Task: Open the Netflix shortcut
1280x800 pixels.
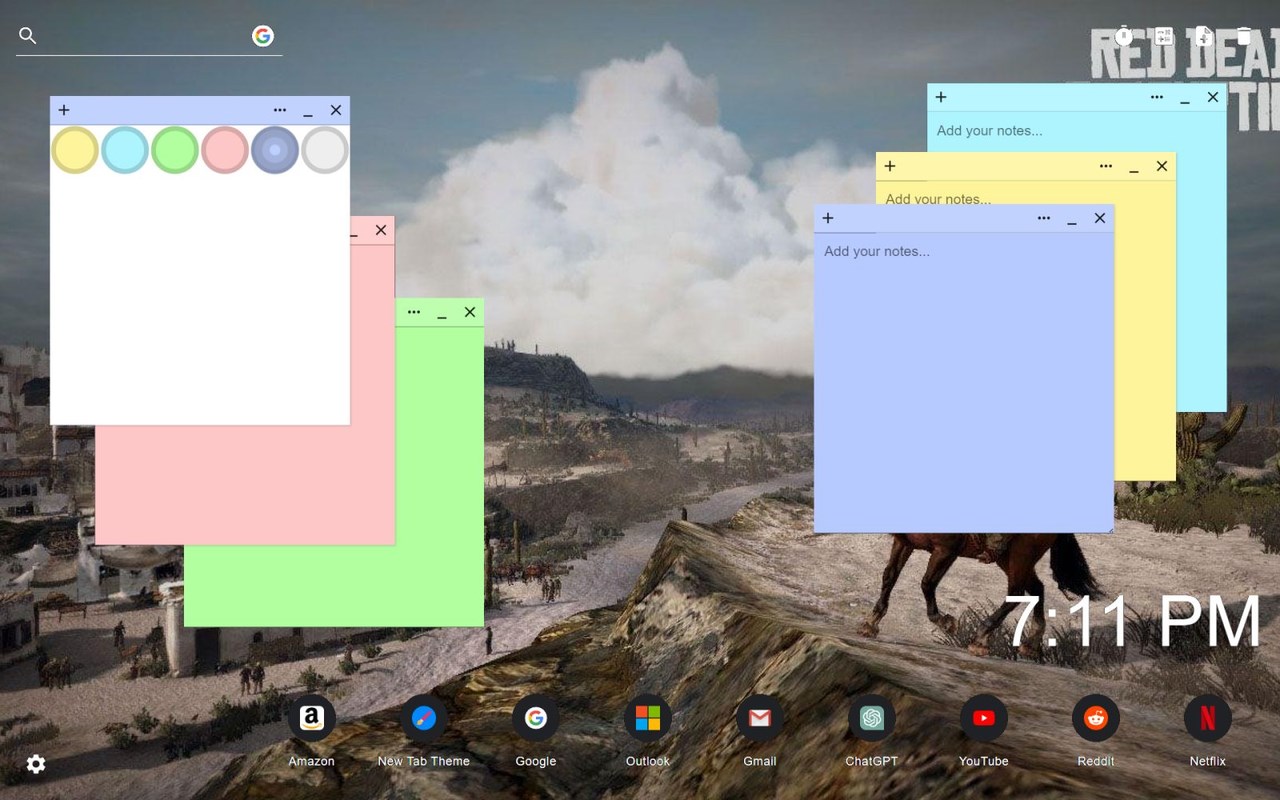Action: pyautogui.click(x=1208, y=718)
